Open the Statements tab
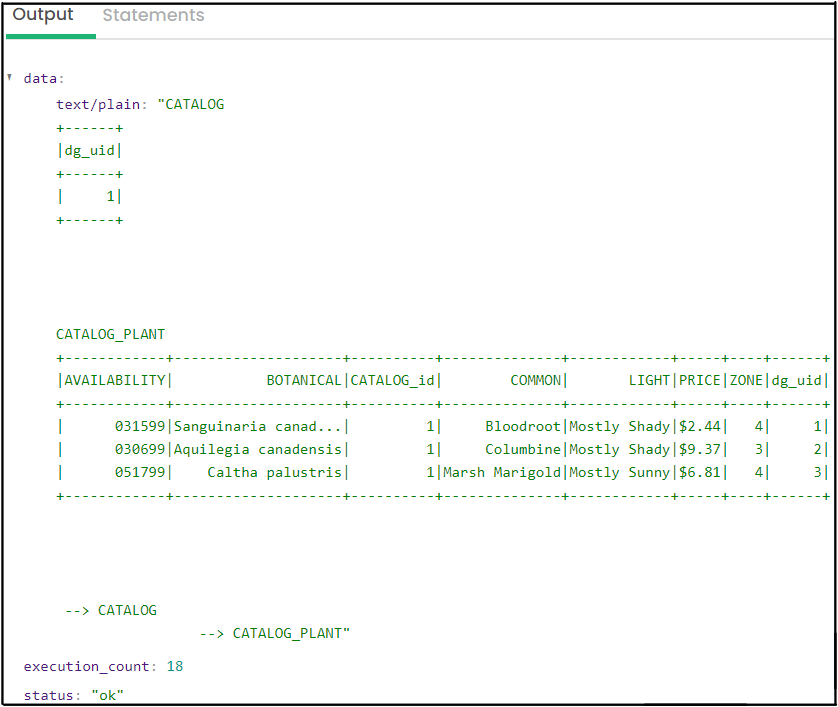Screen dimensions: 838x707 pos(153,16)
